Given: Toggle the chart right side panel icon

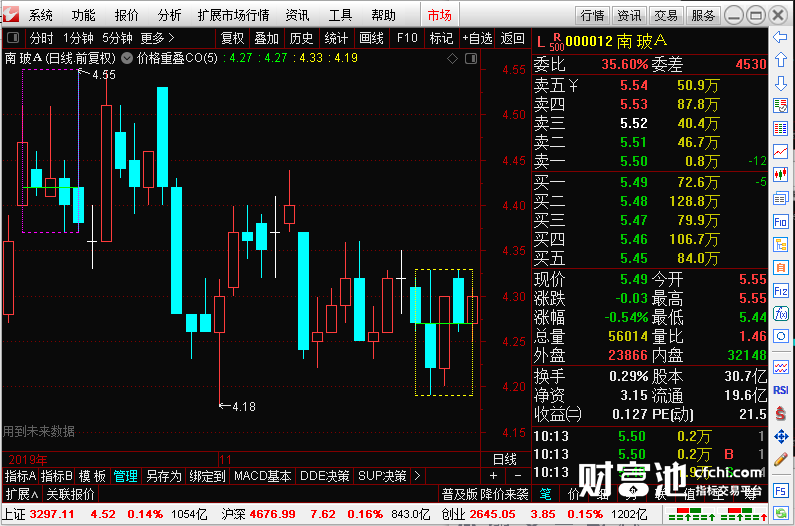Looking at the screenshot, I should [471, 59].
